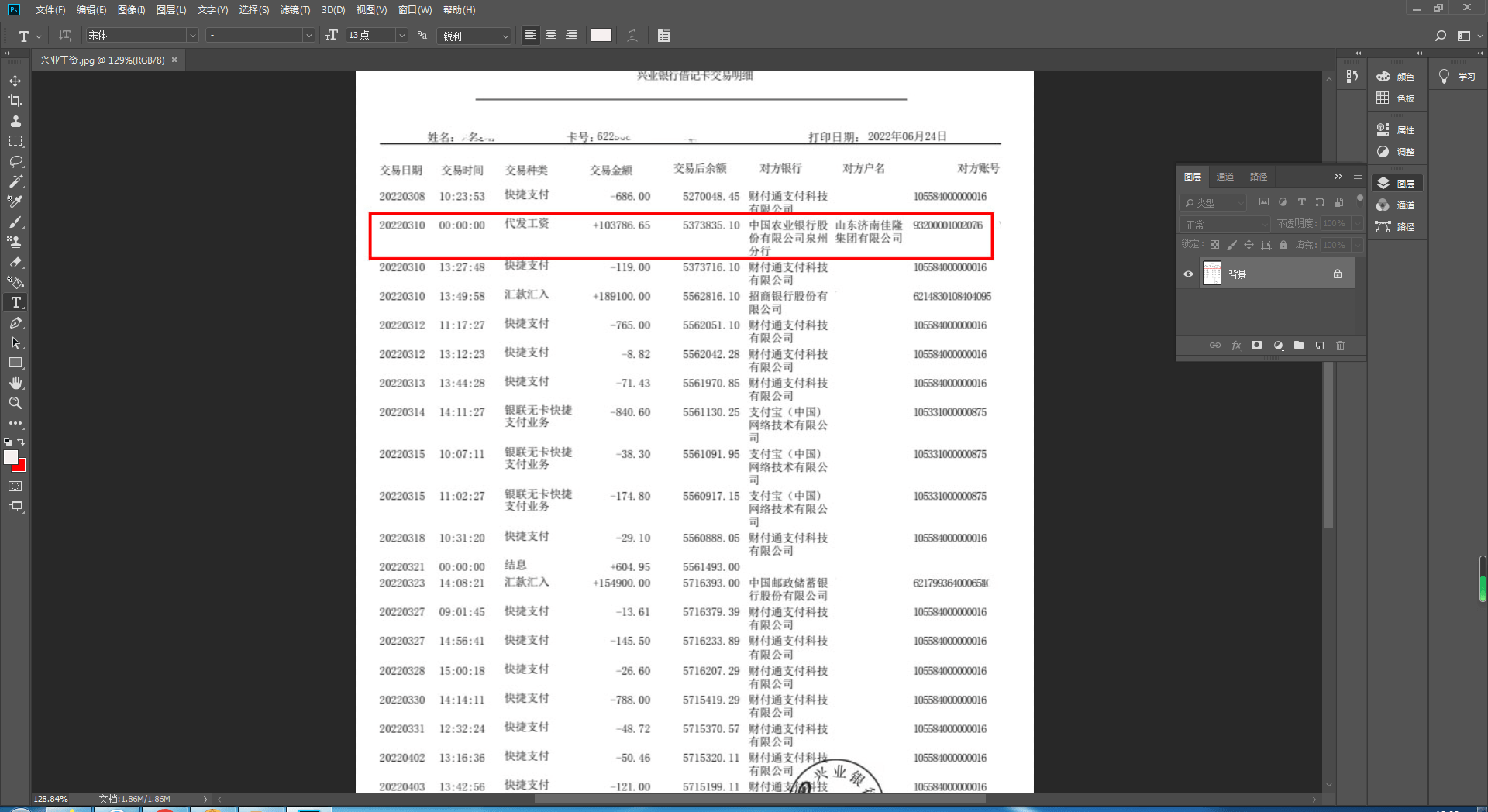1488x812 pixels.
Task: Select the Zoom magnifier tool
Action: pyautogui.click(x=15, y=403)
